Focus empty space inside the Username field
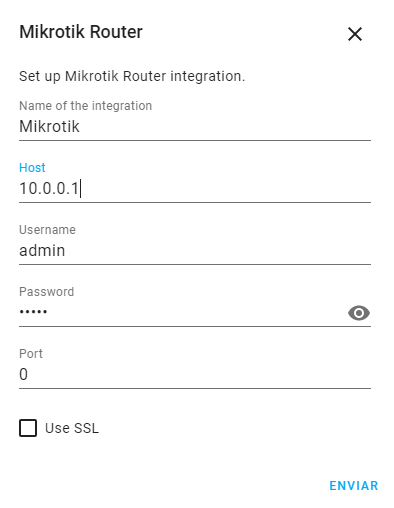The height and width of the screenshot is (508, 394). [x=217, y=250]
